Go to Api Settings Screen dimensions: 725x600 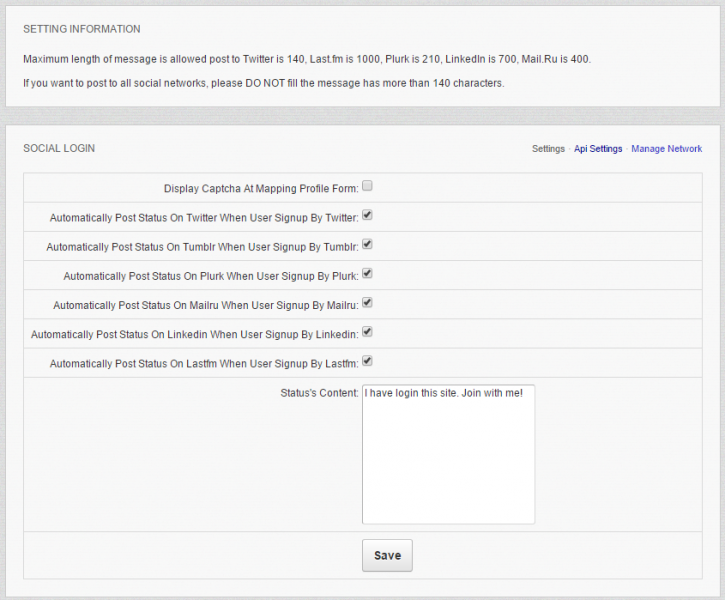click(x=598, y=149)
